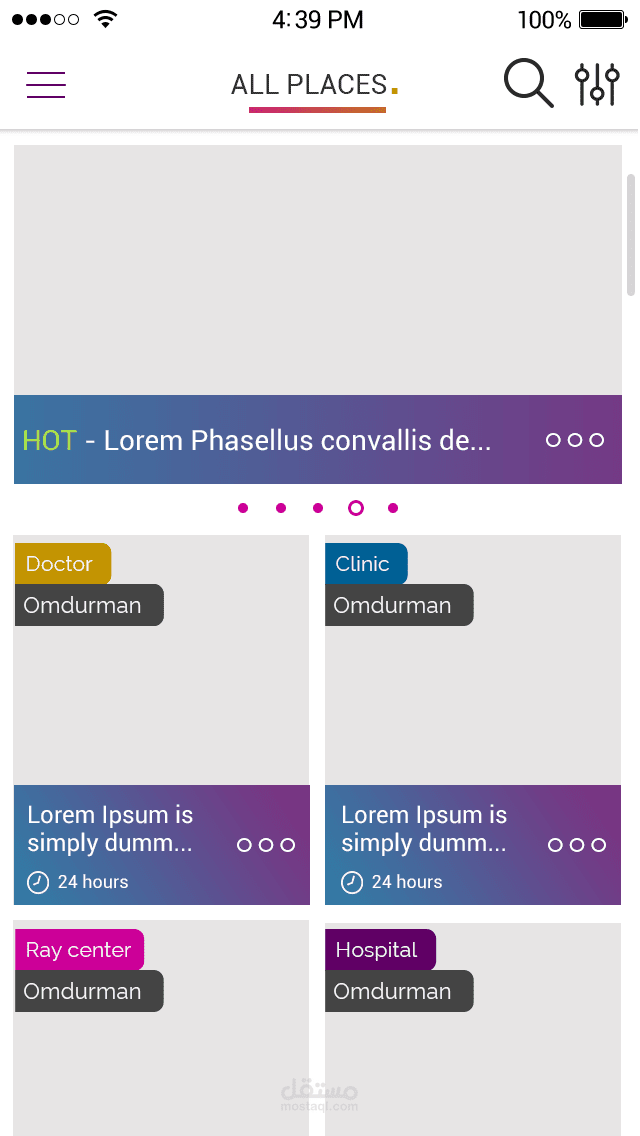Open three-dot options on Doctor card

click(266, 845)
